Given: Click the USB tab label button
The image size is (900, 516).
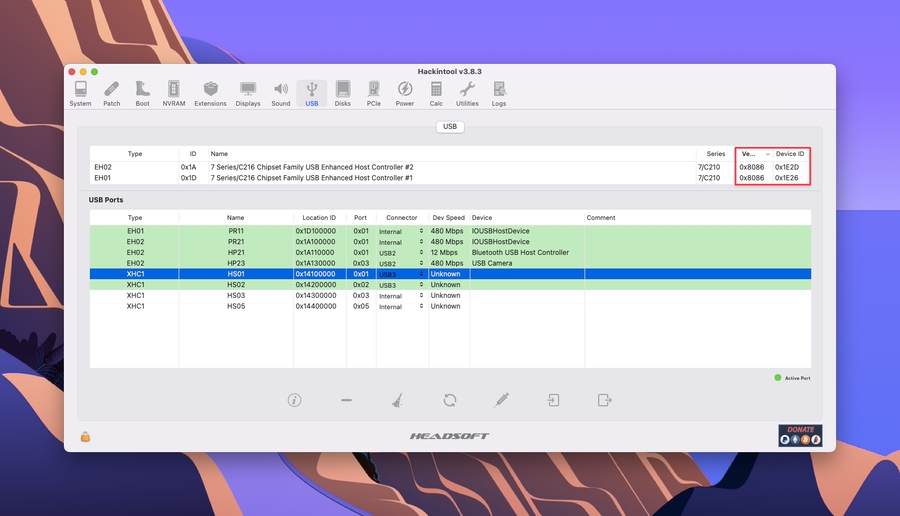Looking at the screenshot, I should pyautogui.click(x=450, y=127).
